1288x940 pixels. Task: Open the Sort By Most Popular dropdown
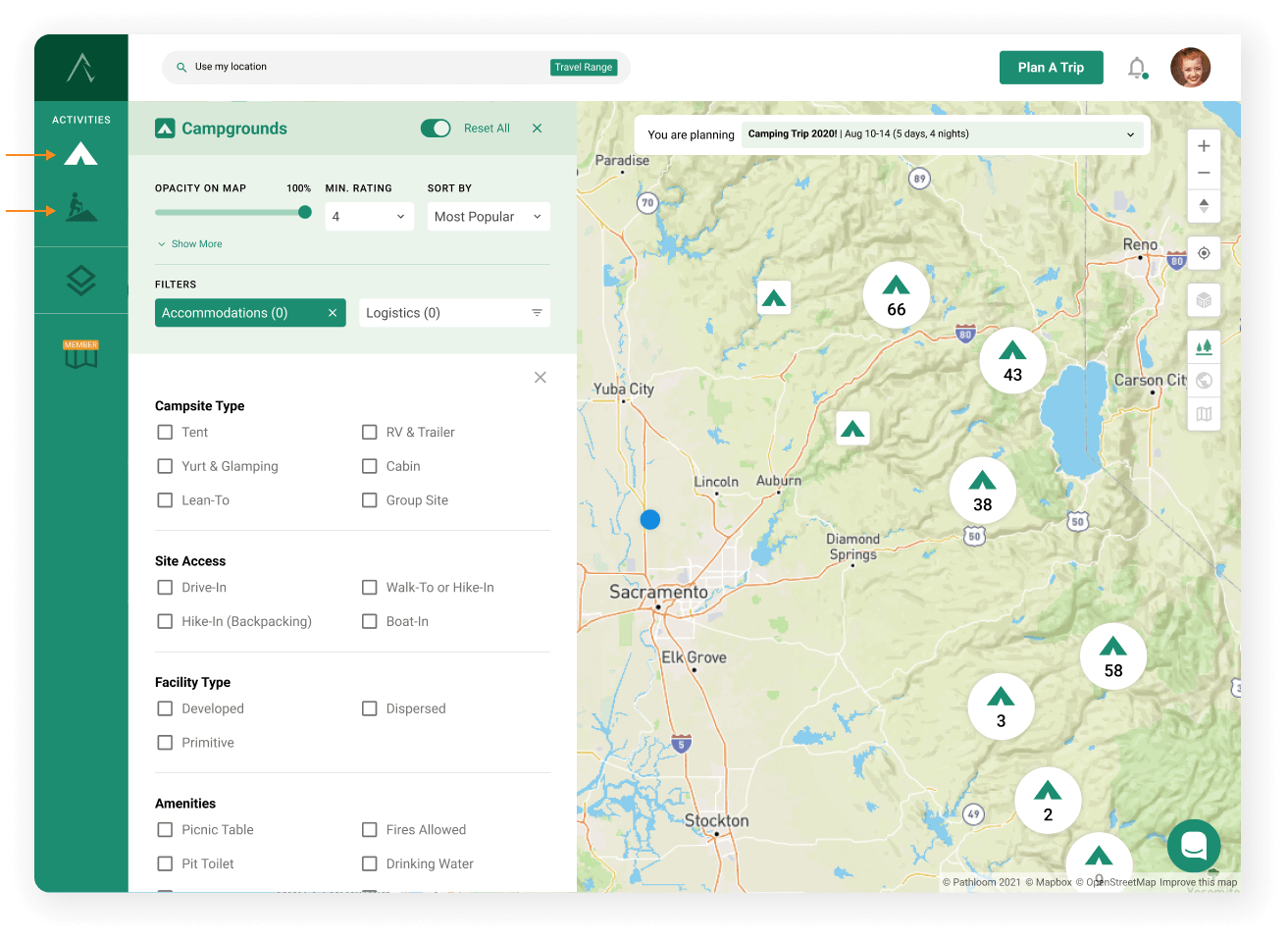pos(488,217)
